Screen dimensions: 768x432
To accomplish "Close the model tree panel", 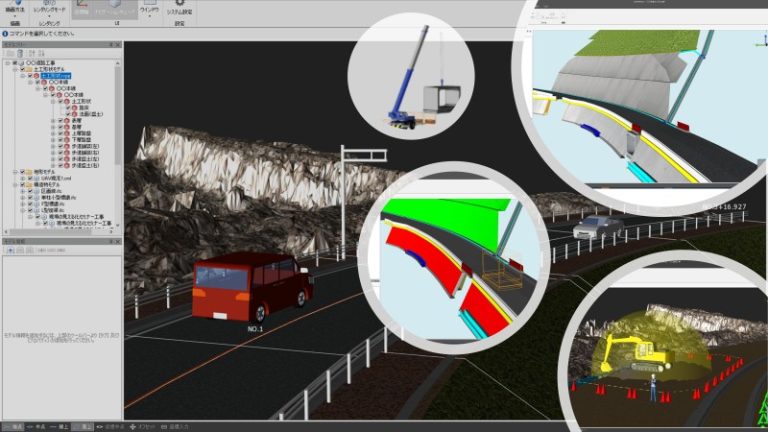I will pos(117,46).
